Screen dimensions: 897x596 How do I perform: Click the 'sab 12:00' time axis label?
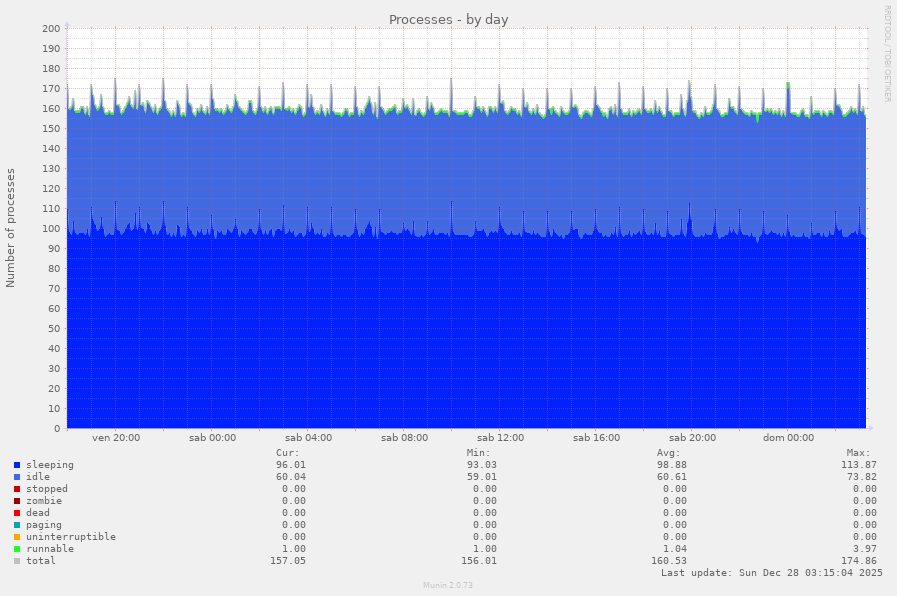[x=500, y=437]
